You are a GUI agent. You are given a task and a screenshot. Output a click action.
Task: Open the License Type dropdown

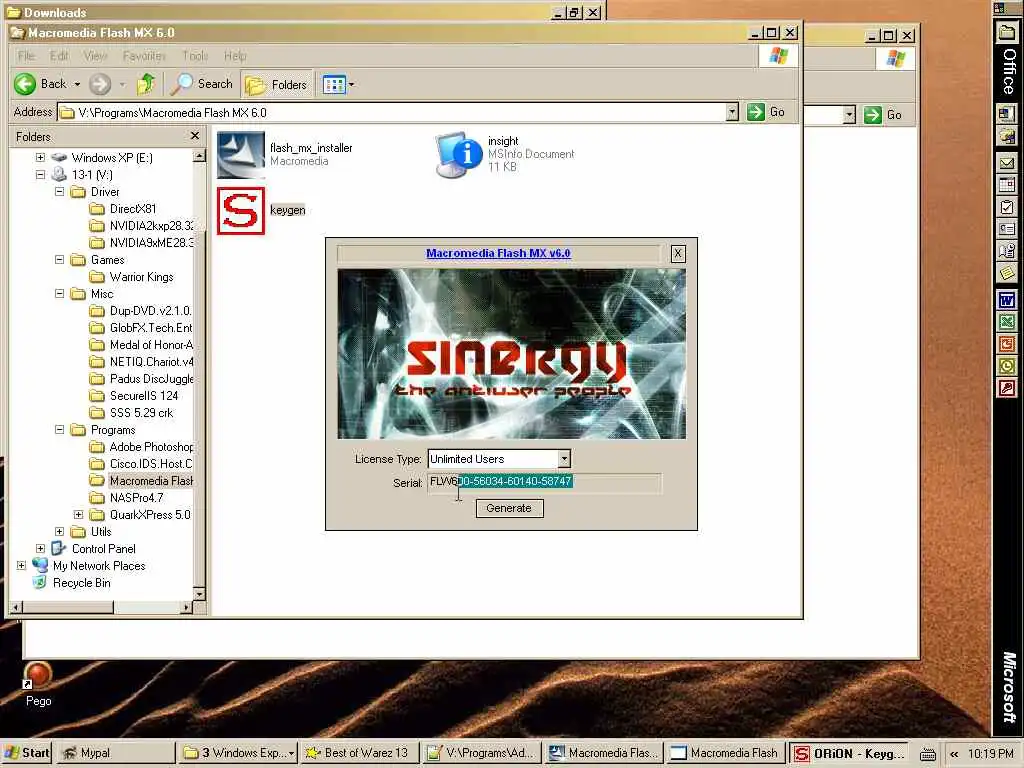coord(564,458)
